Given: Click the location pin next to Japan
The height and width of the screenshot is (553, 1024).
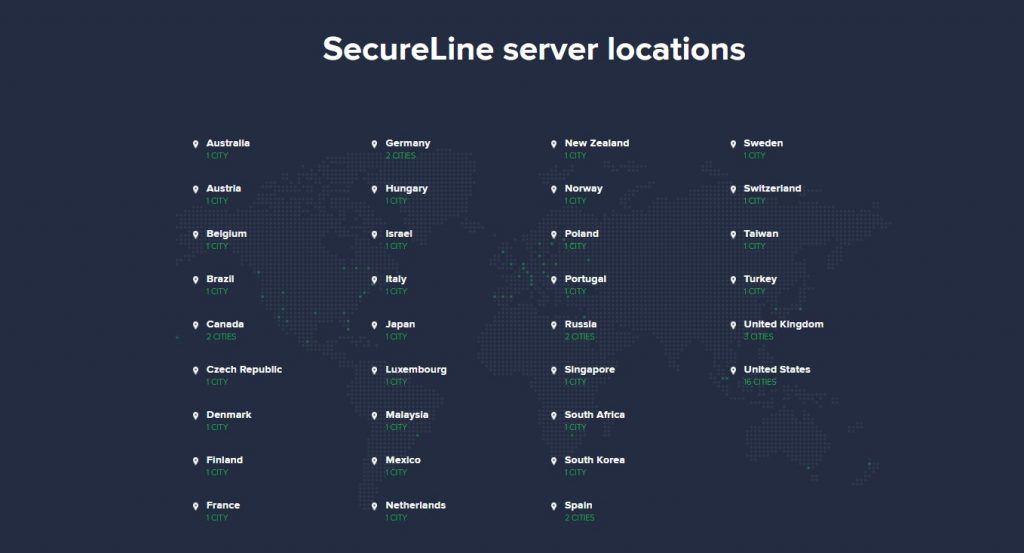Looking at the screenshot, I should click(375, 325).
